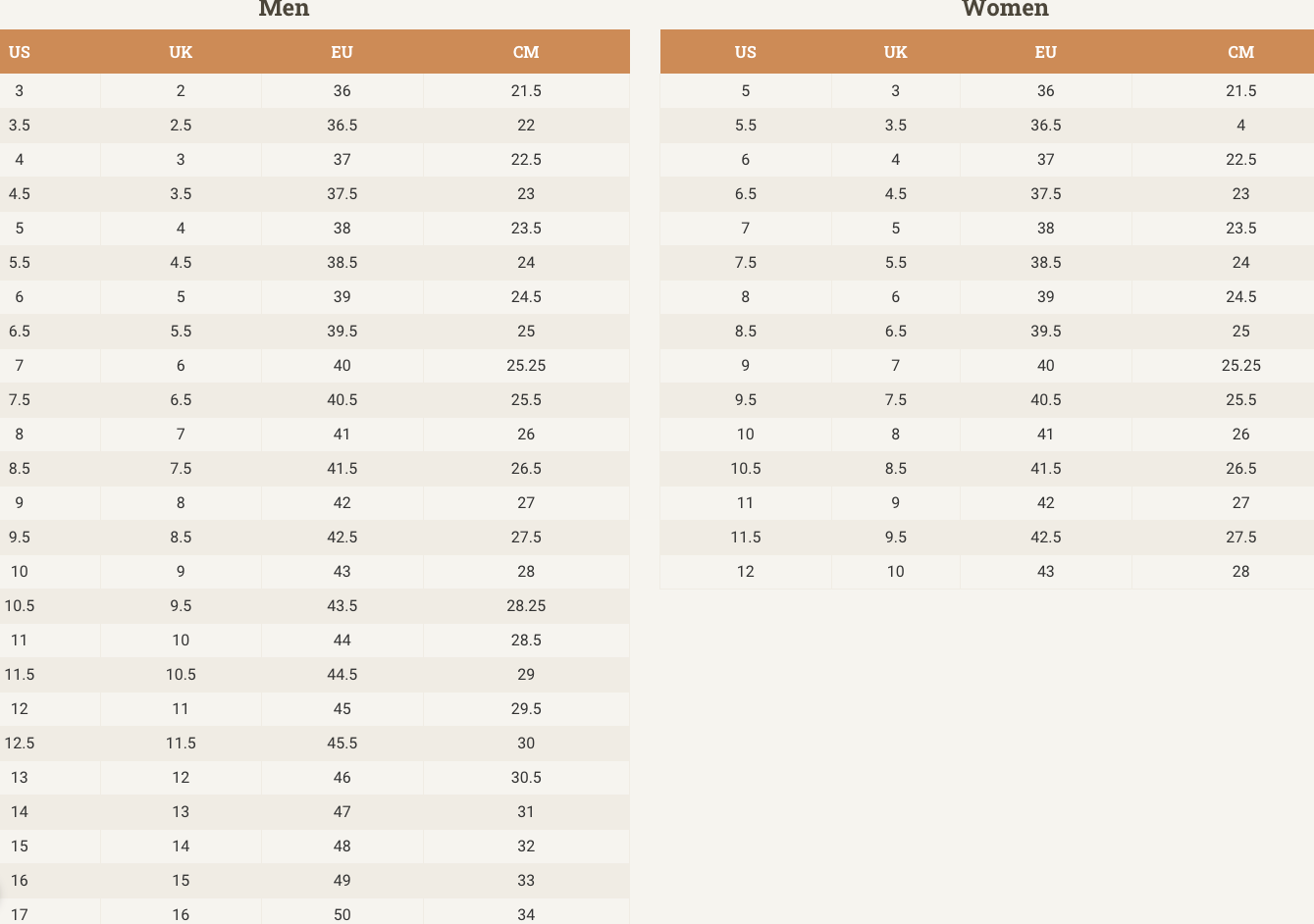
Task: Click the Women table UK column header
Action: click(x=896, y=52)
